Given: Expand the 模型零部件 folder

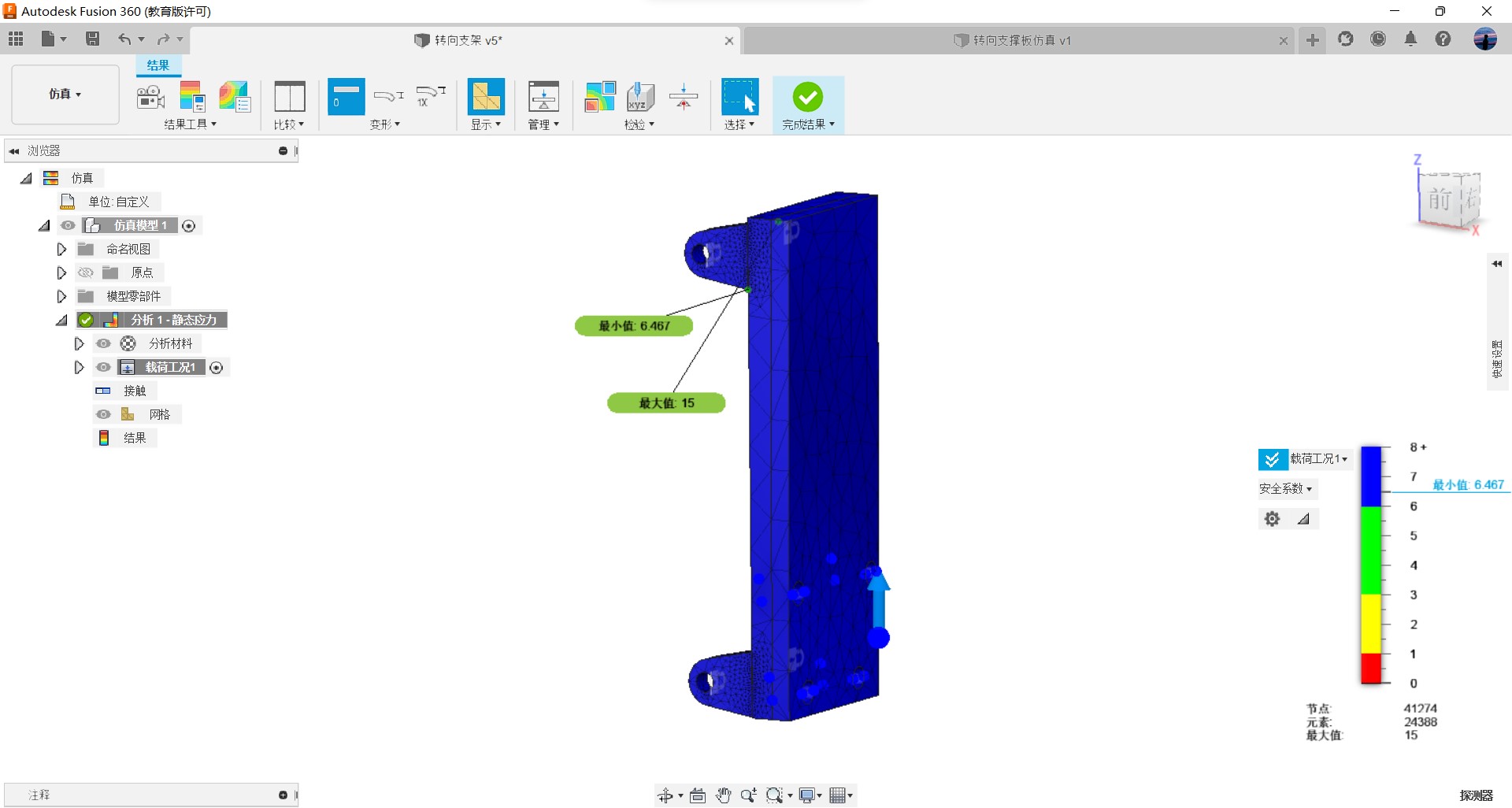Looking at the screenshot, I should [61, 296].
